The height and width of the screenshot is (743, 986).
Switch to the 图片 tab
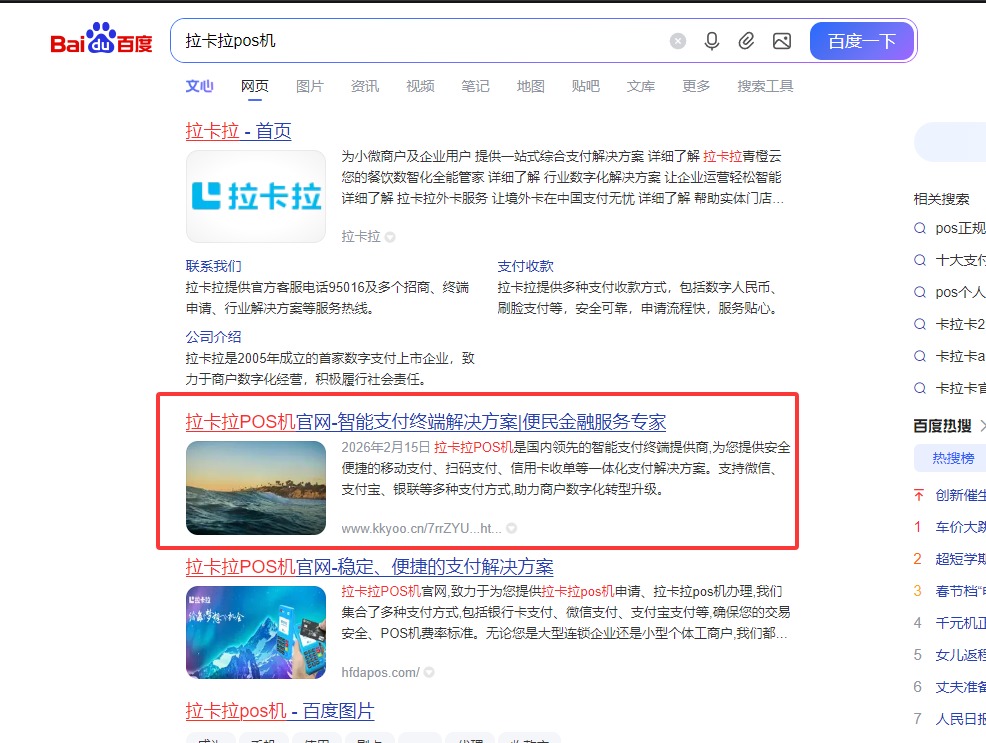310,86
